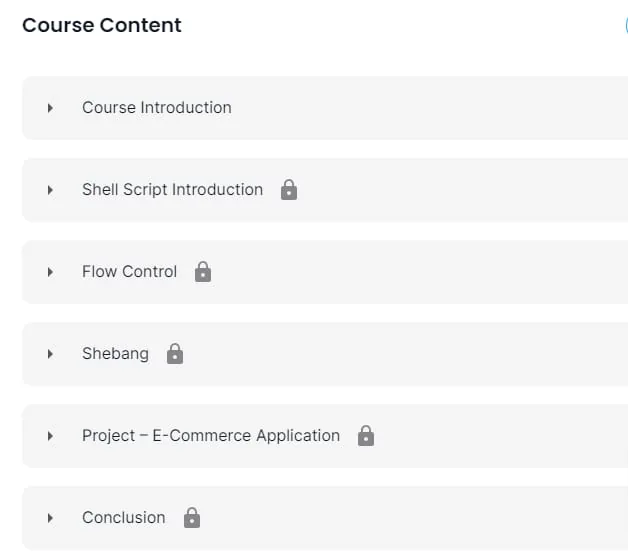Viewport: 628px width, 560px height.
Task: Expand Course Introduction using its triangle arrow
Action: click(x=50, y=108)
